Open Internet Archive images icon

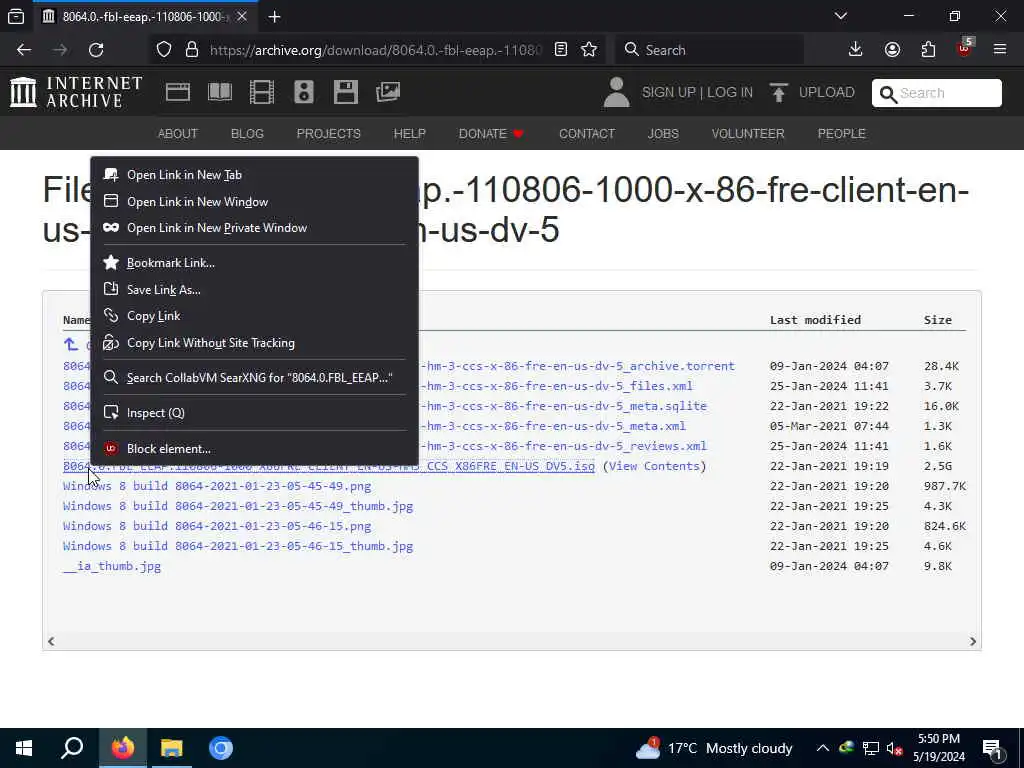click(388, 92)
